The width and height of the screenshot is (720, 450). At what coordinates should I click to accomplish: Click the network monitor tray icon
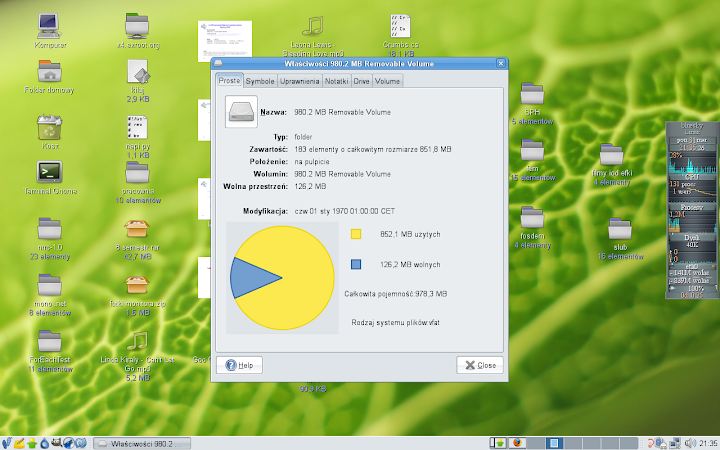click(x=675, y=443)
